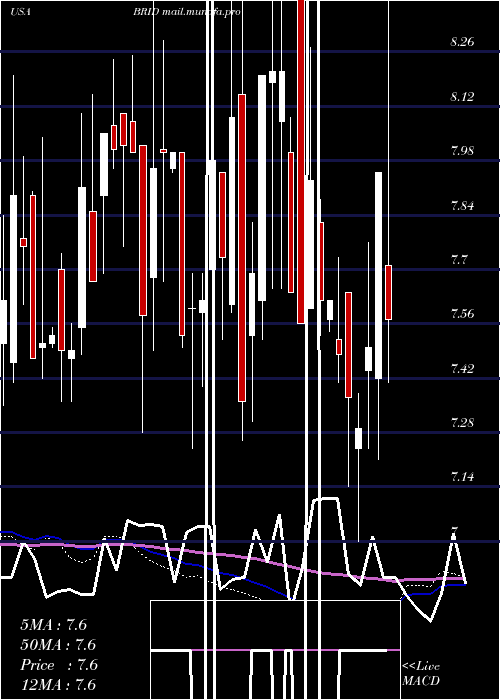Click the 7.42 price axis label
Image resolution: width=500 pixels, height=700 pixels.
(462, 368)
